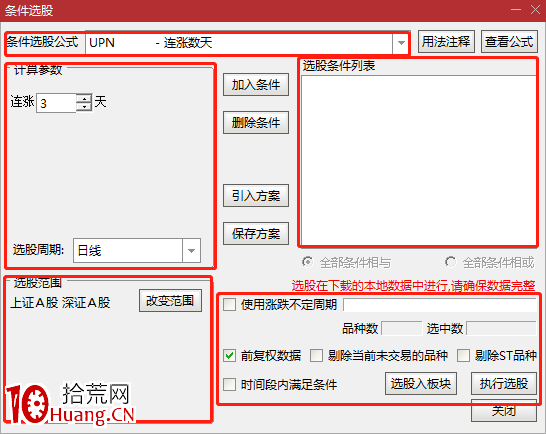Increase 连涨 days with the up arrow
The height and width of the screenshot is (434, 546).
(84, 99)
